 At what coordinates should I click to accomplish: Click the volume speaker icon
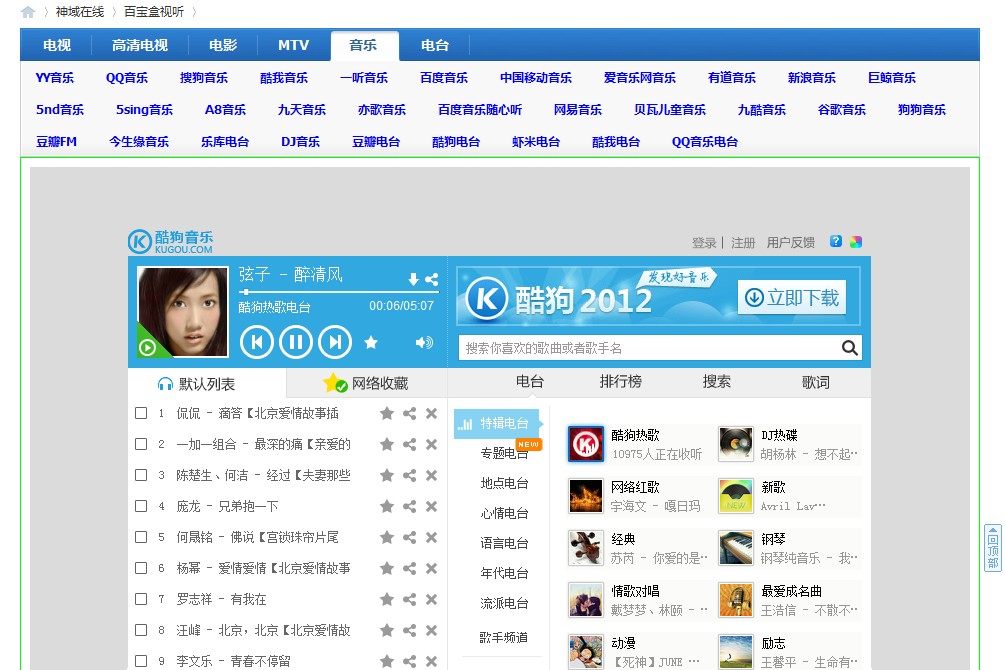click(422, 342)
